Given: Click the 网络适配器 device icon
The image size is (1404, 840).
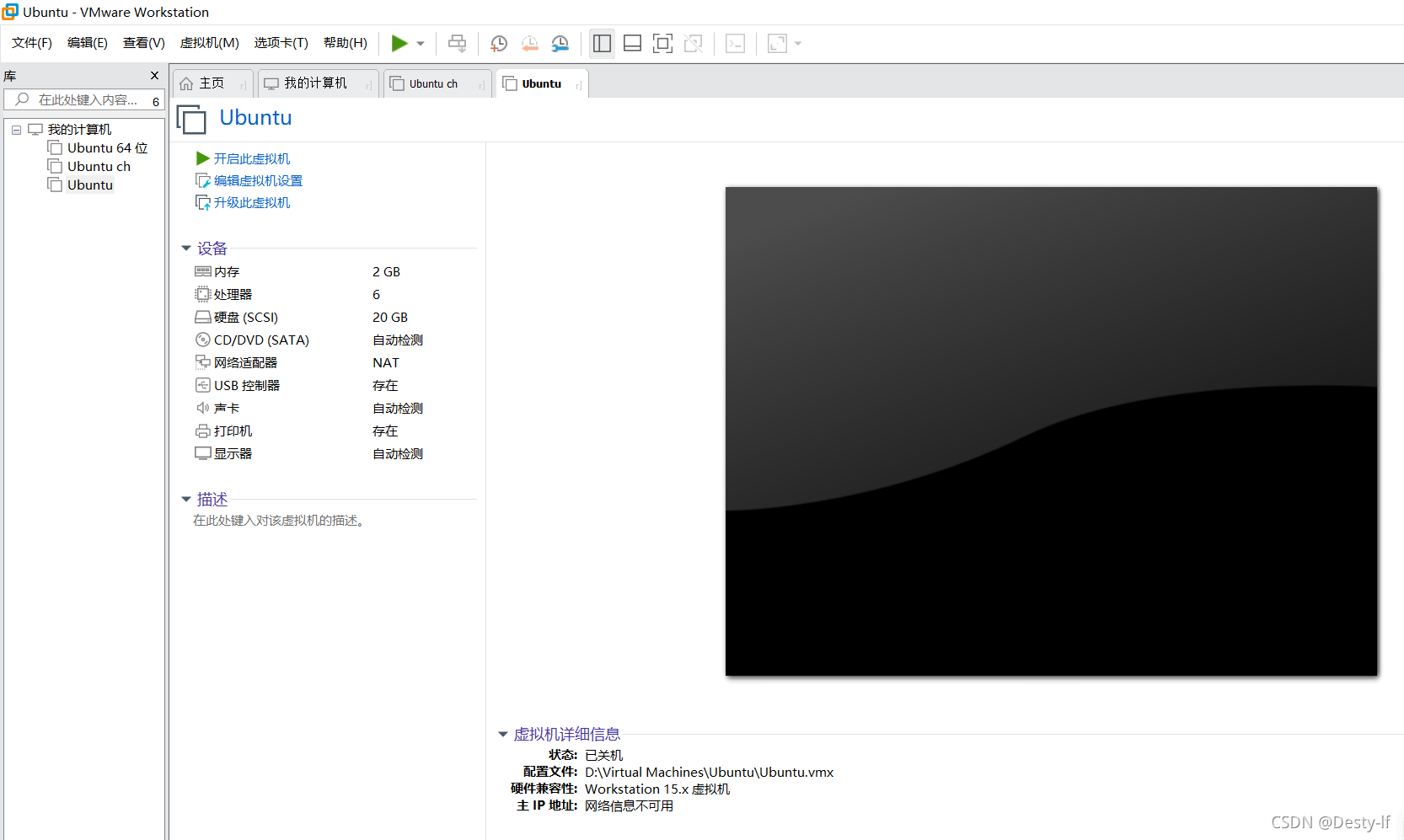Looking at the screenshot, I should 203,362.
